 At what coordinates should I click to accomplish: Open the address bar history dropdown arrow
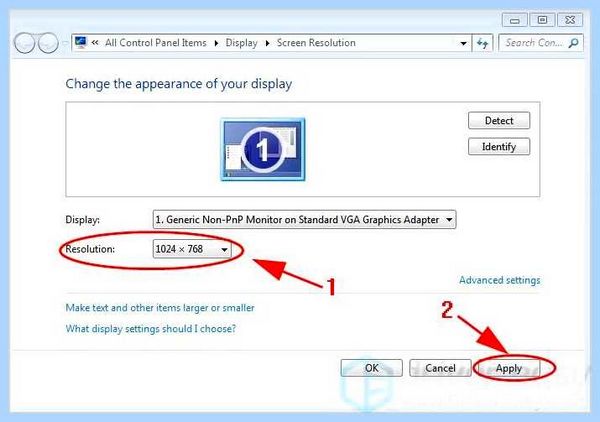tap(463, 43)
